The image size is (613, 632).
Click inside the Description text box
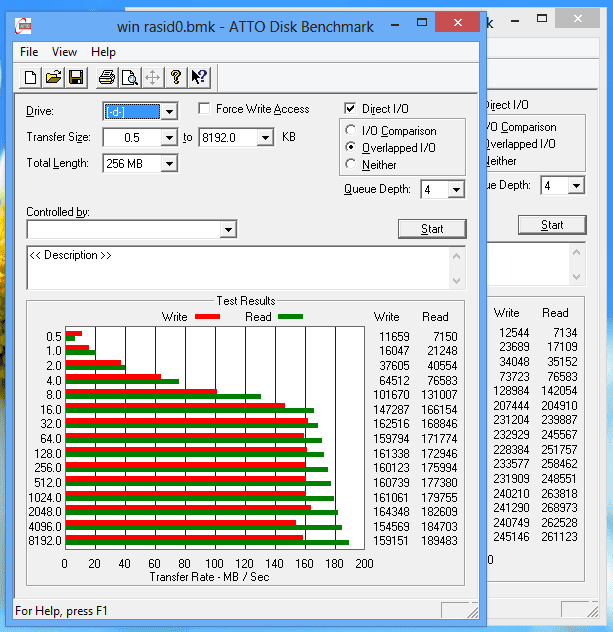tap(238, 268)
